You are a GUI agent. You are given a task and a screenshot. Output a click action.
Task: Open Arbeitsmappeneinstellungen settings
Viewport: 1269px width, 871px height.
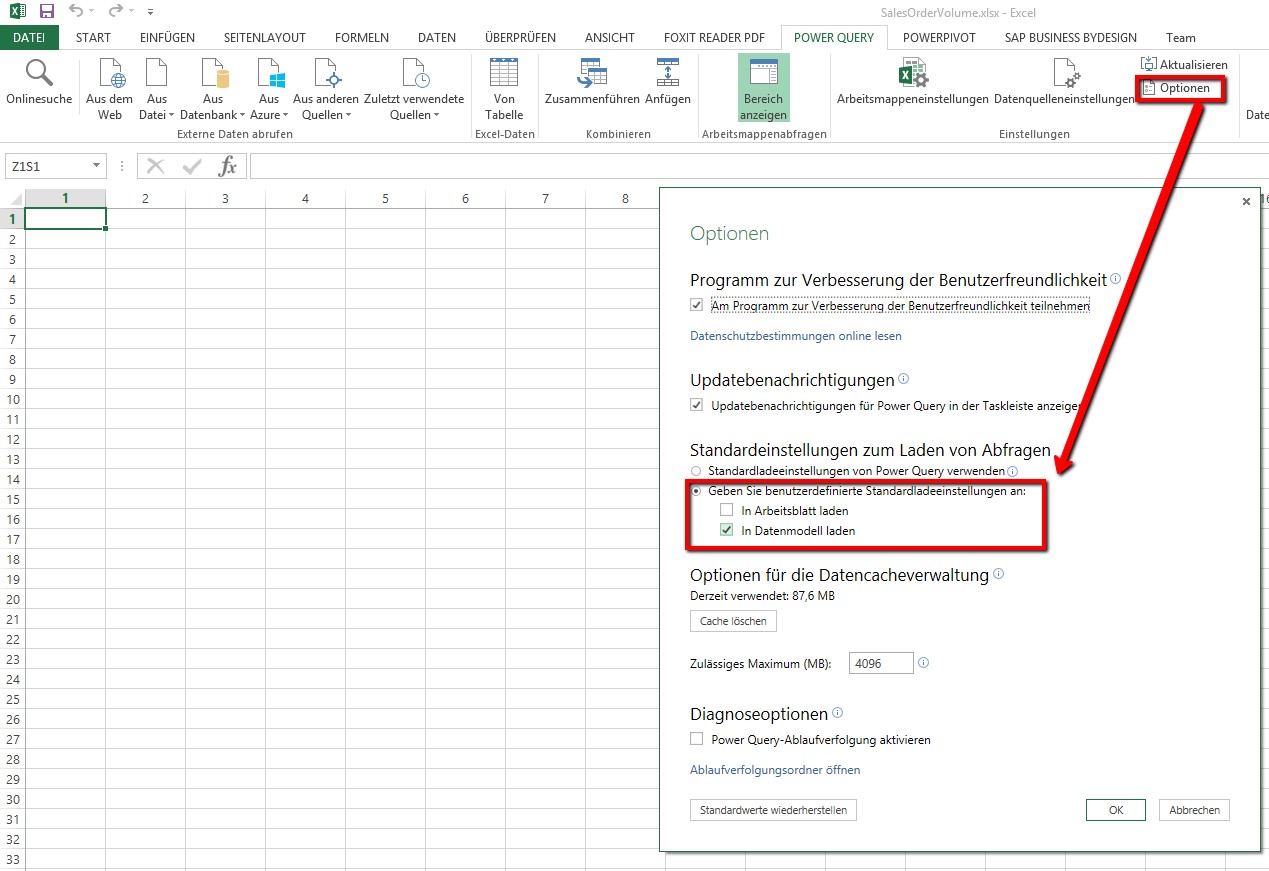pos(912,75)
